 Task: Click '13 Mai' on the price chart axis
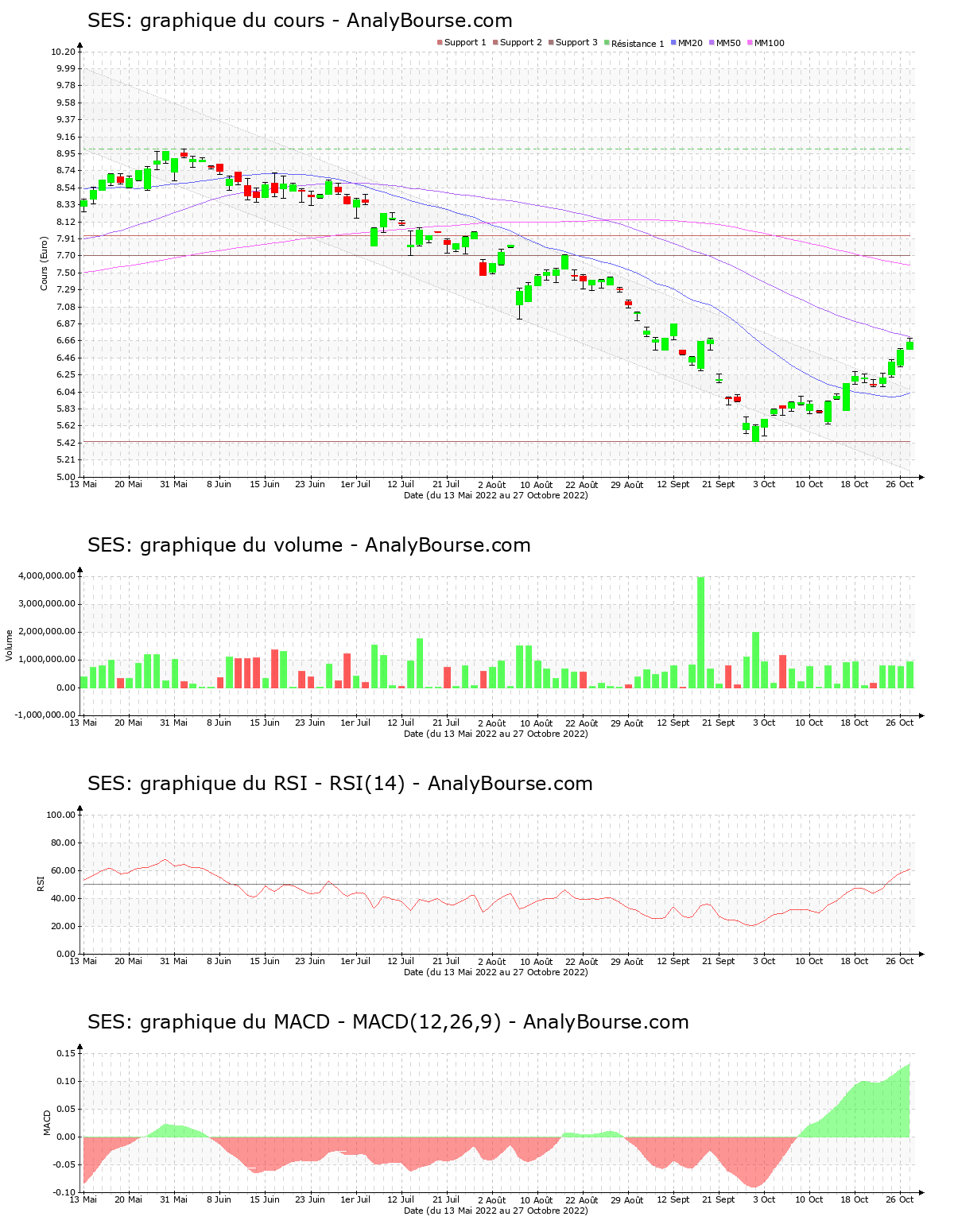pos(83,484)
